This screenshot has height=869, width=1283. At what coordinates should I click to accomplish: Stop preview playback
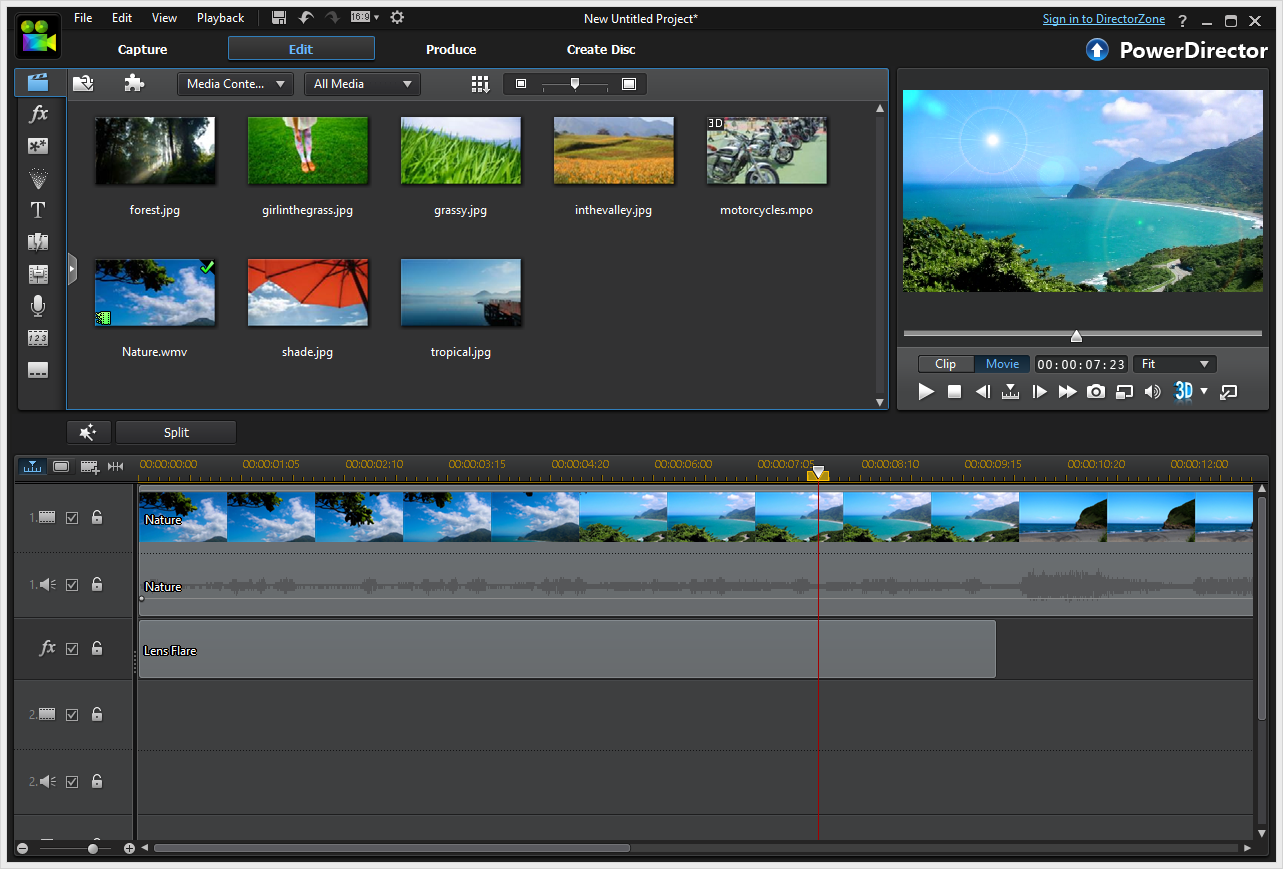click(x=955, y=392)
